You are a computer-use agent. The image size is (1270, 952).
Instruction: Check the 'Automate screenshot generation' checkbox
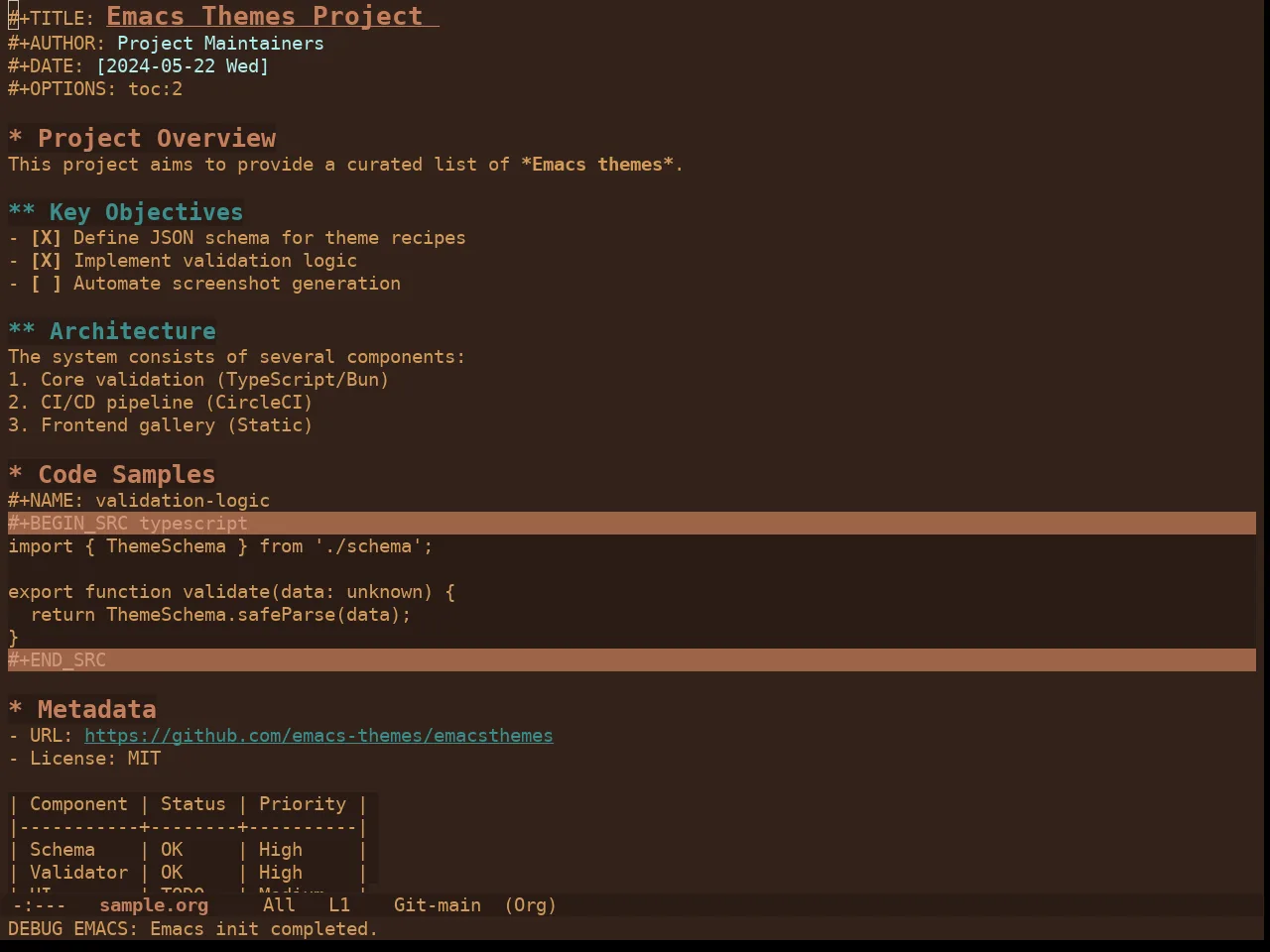coord(46,284)
